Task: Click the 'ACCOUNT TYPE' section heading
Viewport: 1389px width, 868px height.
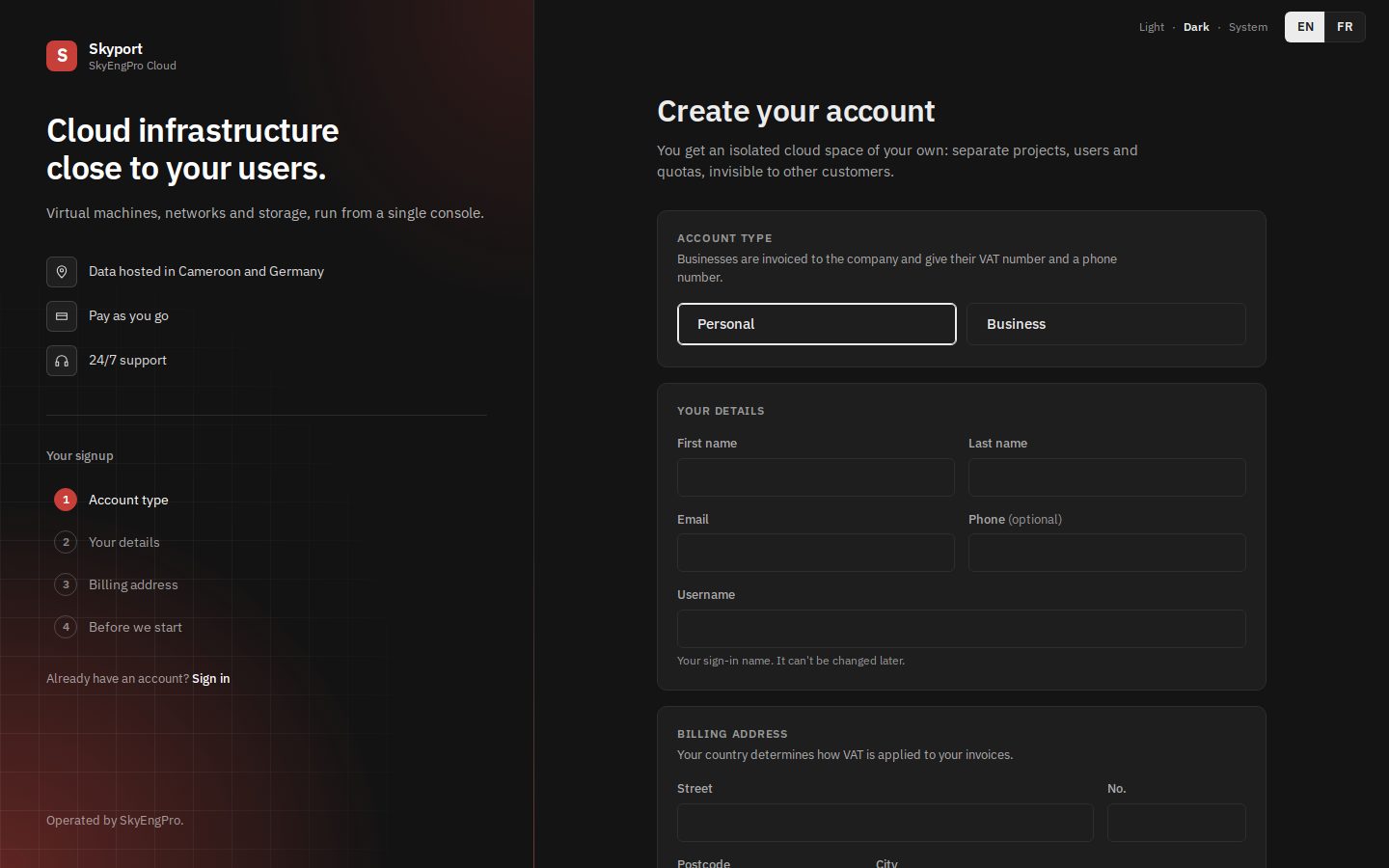Action: 724,238
